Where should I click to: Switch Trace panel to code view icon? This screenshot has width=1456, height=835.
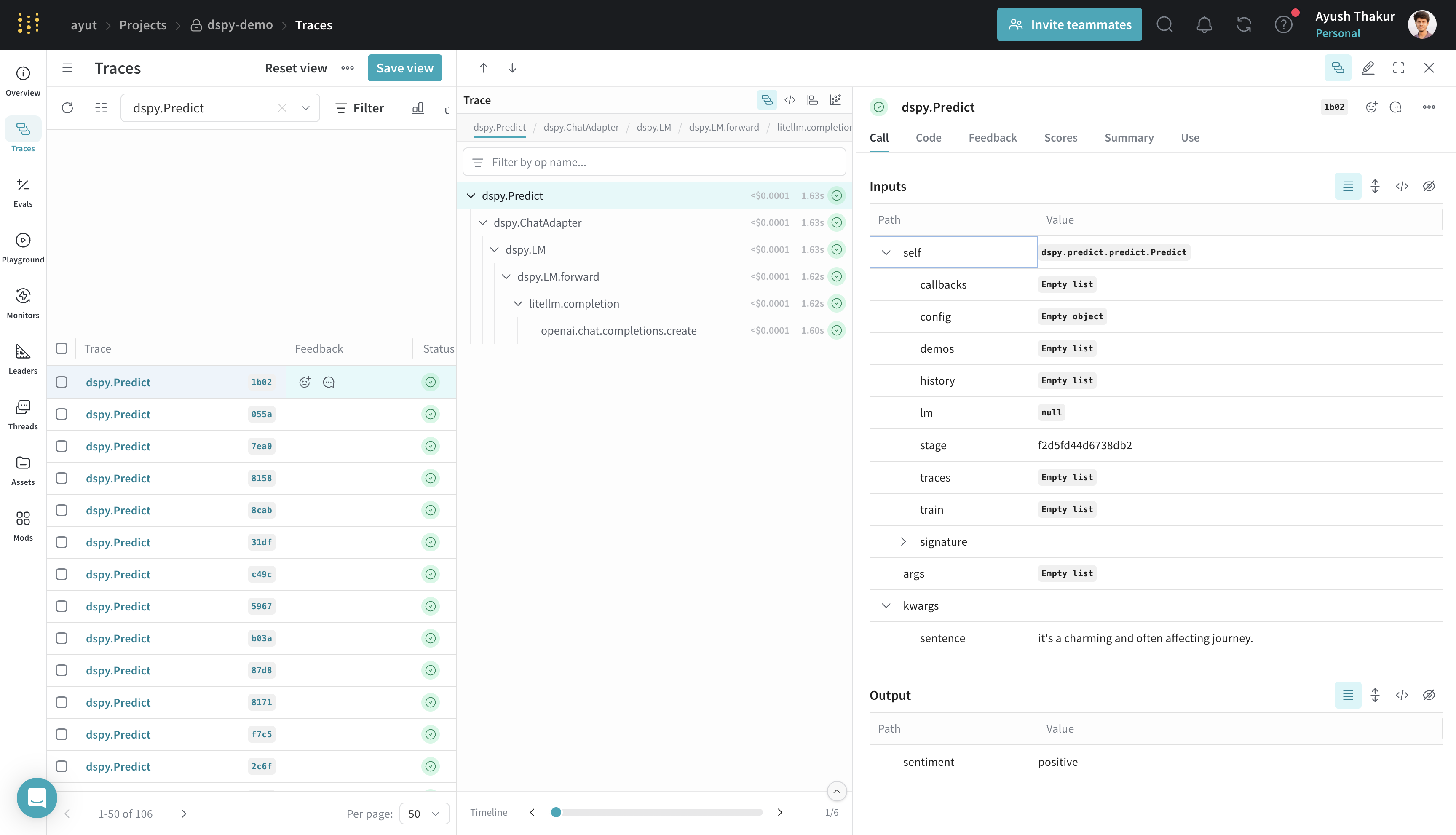(x=790, y=100)
